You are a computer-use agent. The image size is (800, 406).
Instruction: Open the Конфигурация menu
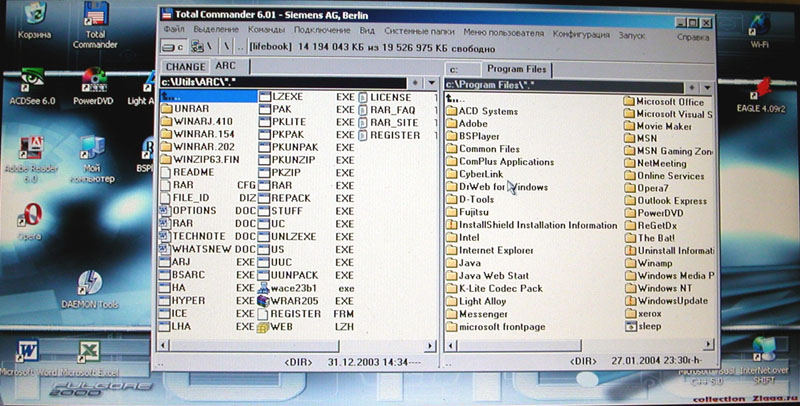click(581, 34)
